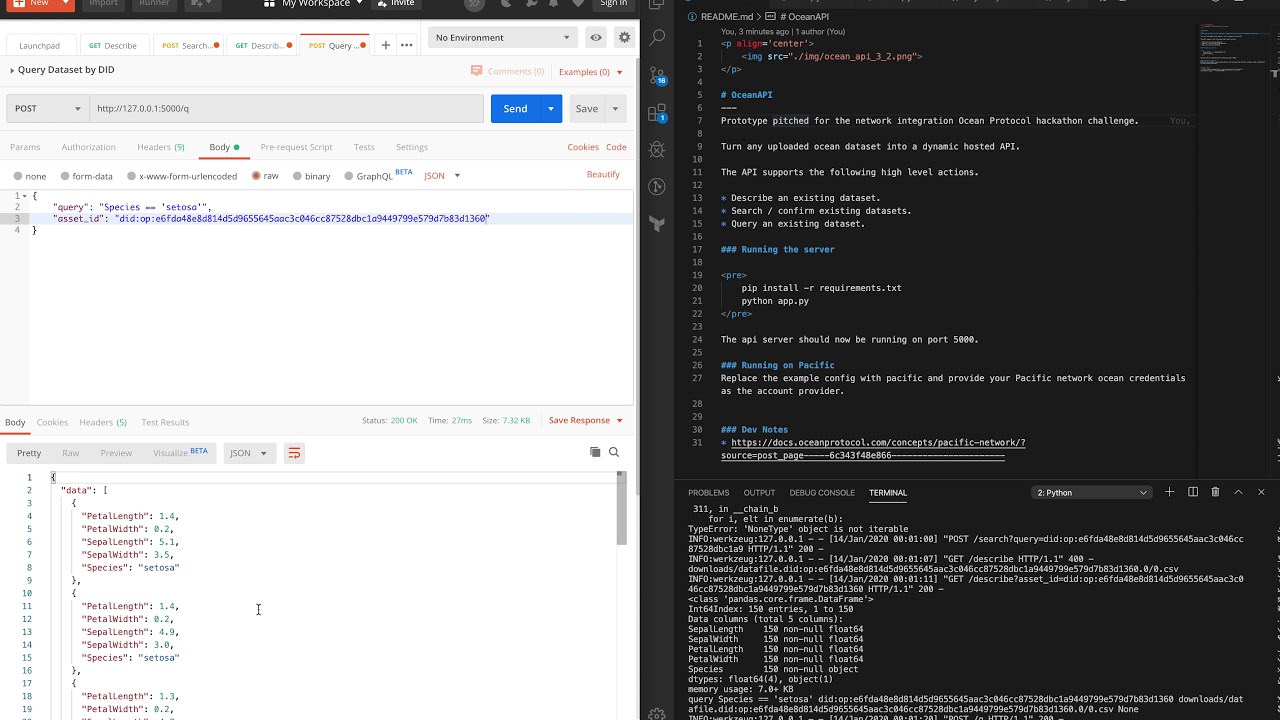The height and width of the screenshot is (720, 1280).
Task: Click the README.md info icon in breadcrumb
Action: [x=694, y=17]
